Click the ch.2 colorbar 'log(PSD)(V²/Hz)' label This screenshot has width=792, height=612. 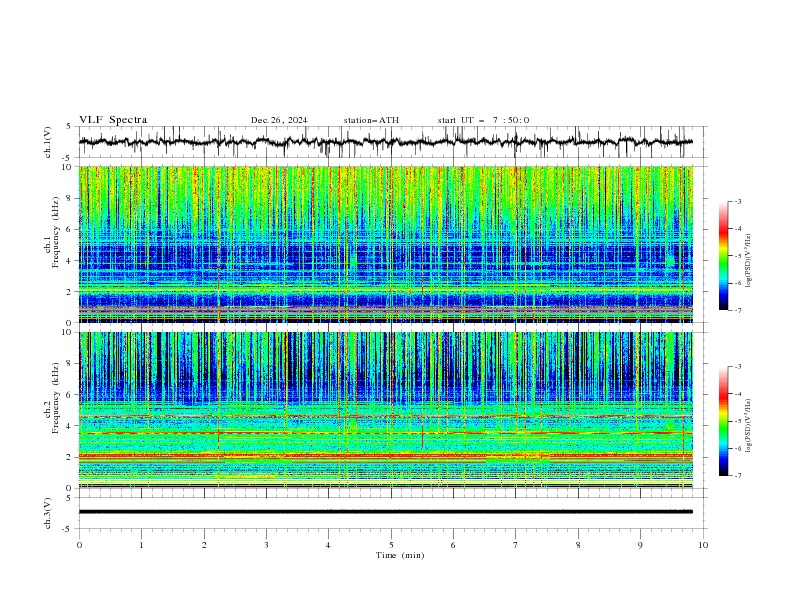point(749,426)
